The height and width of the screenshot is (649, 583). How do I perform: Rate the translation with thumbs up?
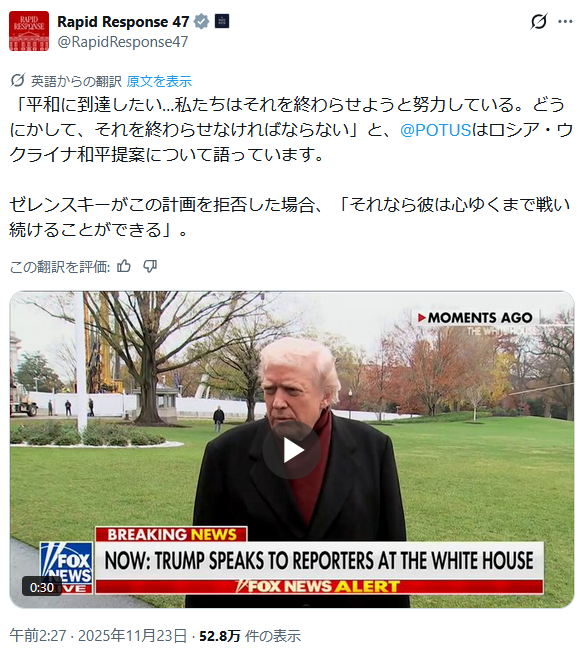[124, 266]
